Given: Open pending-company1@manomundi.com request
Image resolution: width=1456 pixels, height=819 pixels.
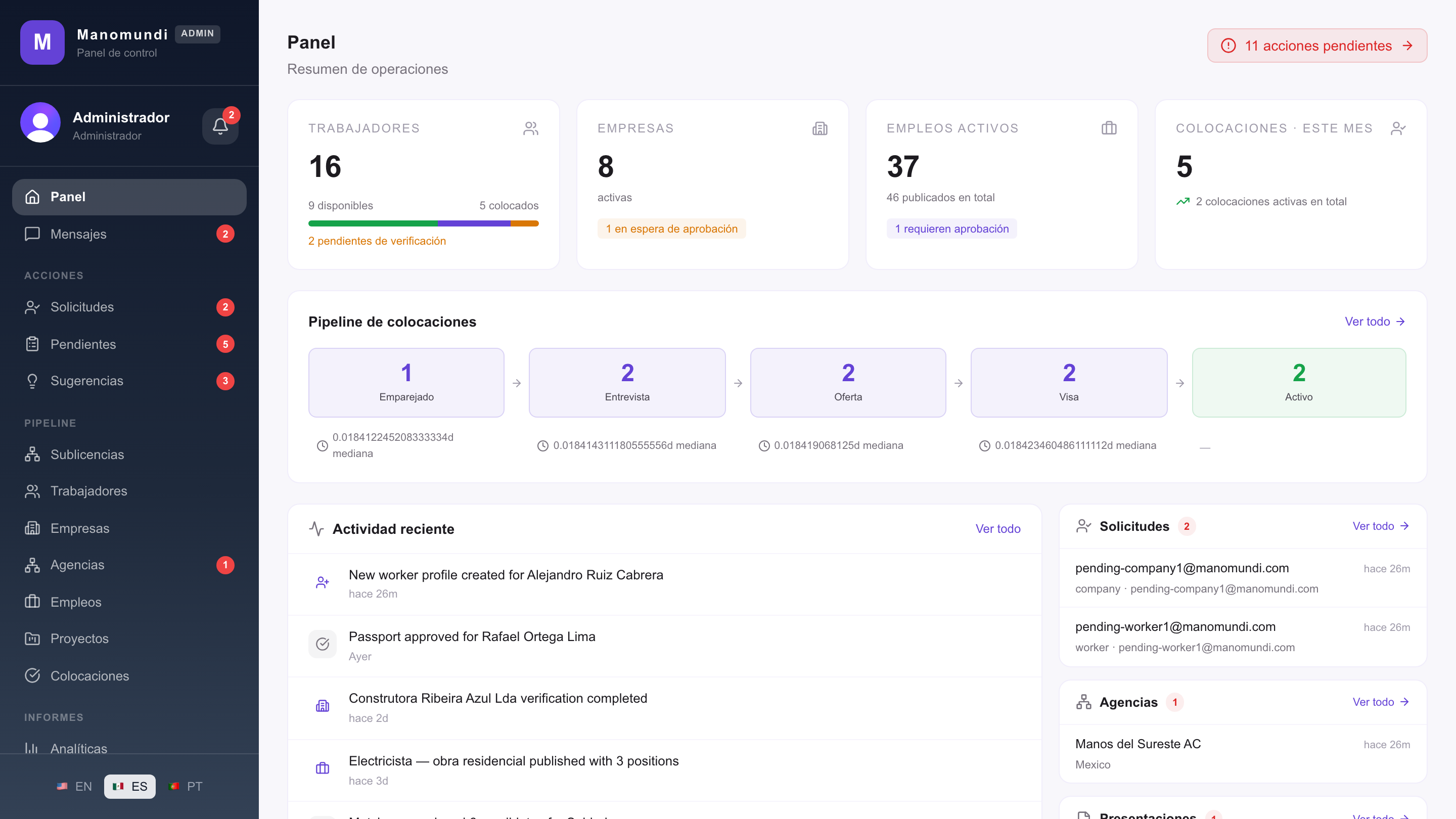Looking at the screenshot, I should 1243,578.
